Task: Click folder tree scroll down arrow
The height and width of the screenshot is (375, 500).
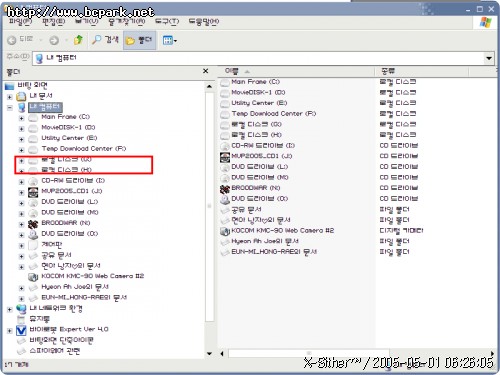Action: pos(209,354)
